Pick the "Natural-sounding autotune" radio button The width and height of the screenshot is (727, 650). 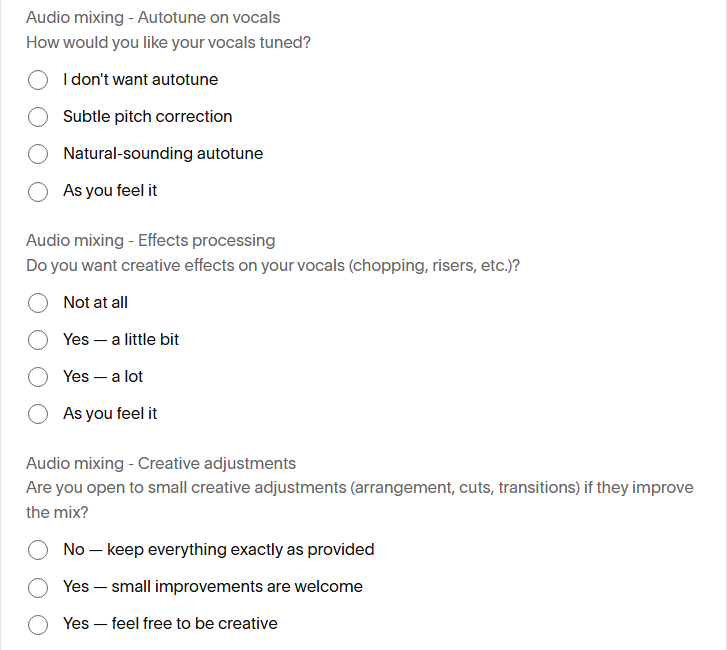[x=38, y=154]
